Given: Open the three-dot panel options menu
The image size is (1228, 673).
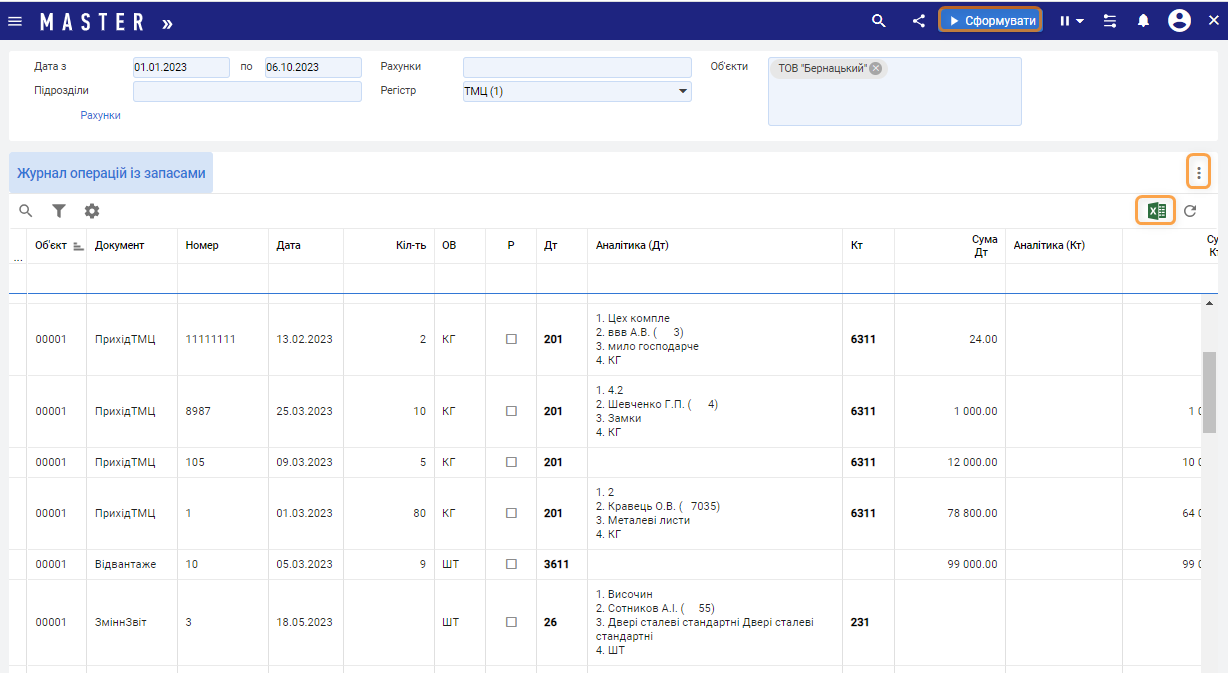Looking at the screenshot, I should (x=1198, y=173).
